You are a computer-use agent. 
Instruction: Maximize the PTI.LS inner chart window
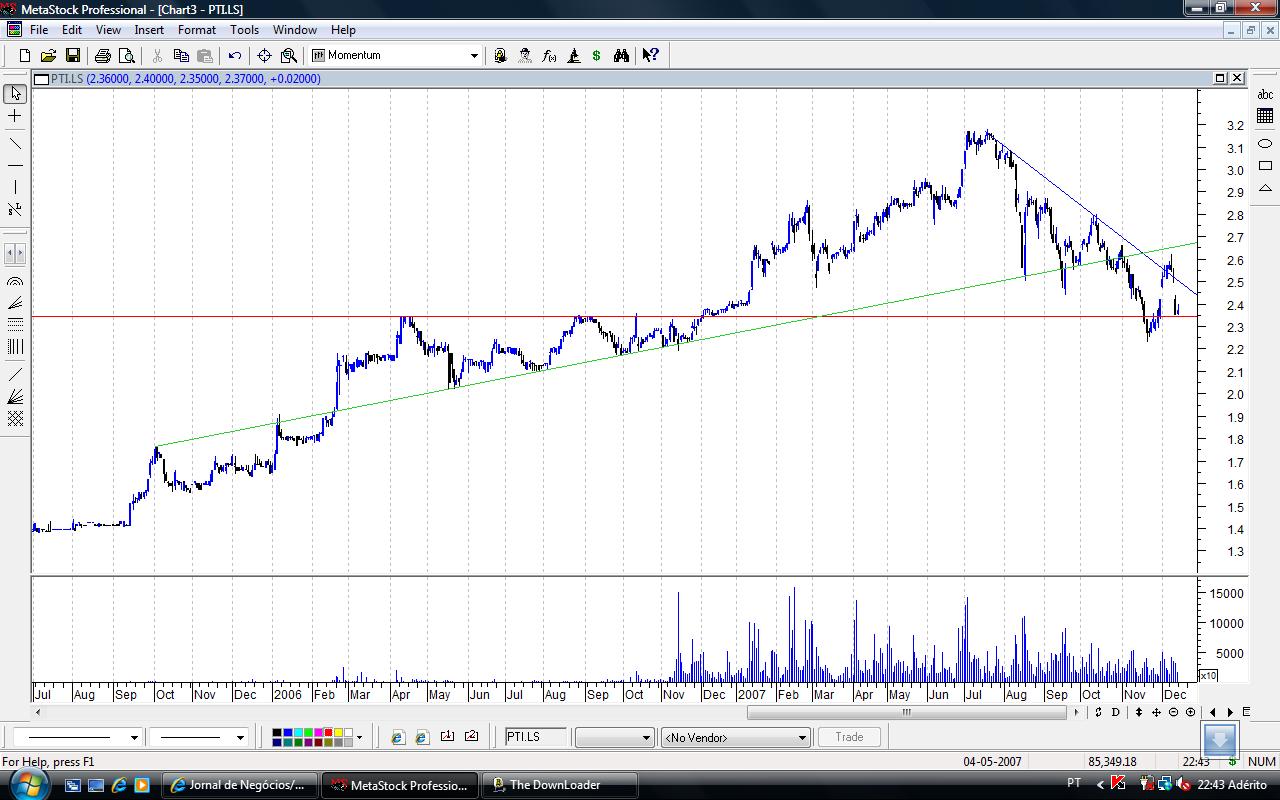[1221, 78]
